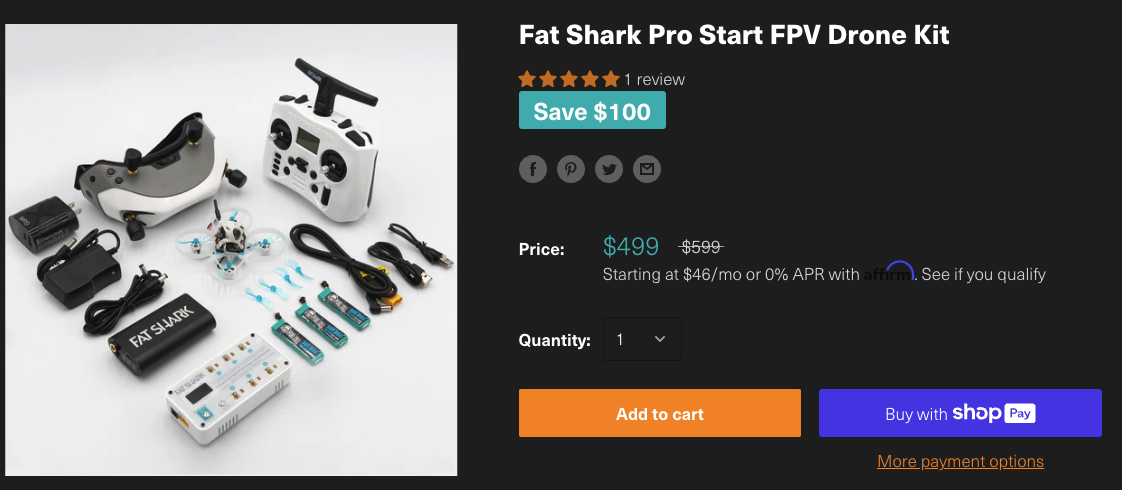Share product on Twitter
This screenshot has height=490, width=1122.
[x=609, y=169]
